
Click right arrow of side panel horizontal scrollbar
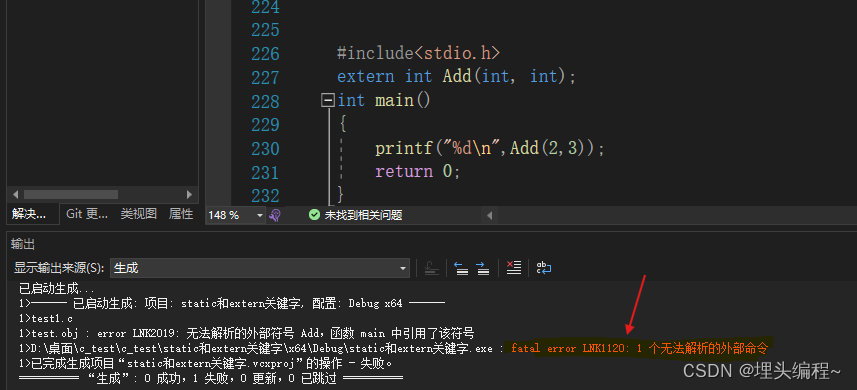coord(189,194)
